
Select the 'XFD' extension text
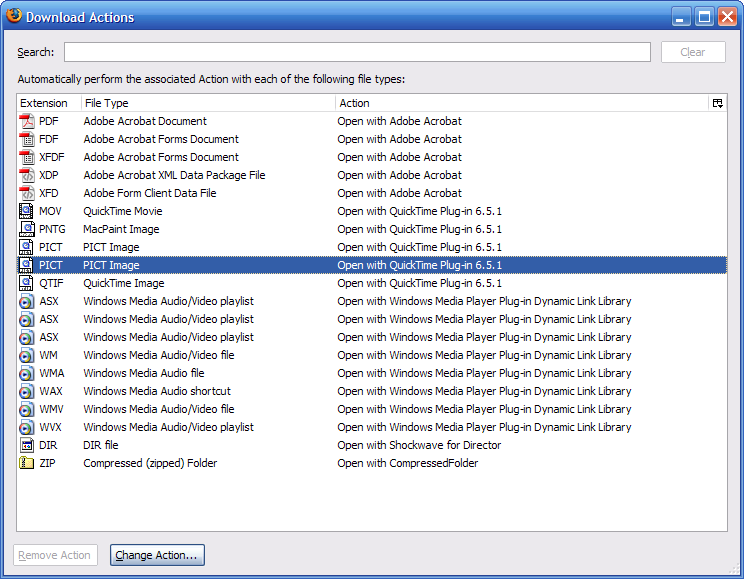click(x=49, y=193)
